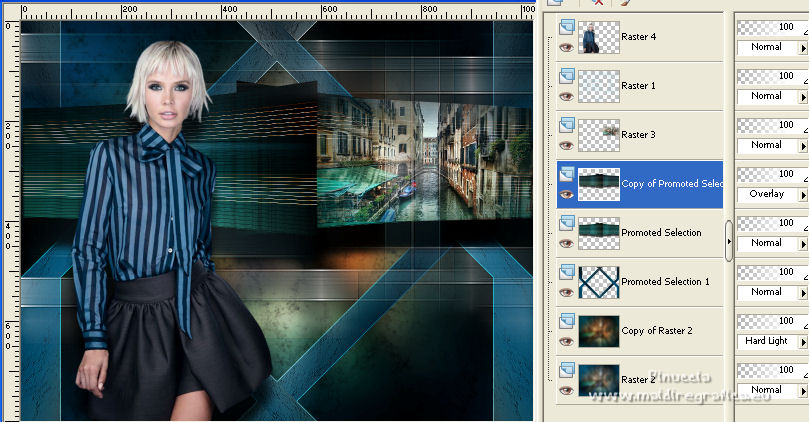Viewport: 809px width, 422px height.
Task: Click the Raster 3 layer type icon
Action: 567,125
